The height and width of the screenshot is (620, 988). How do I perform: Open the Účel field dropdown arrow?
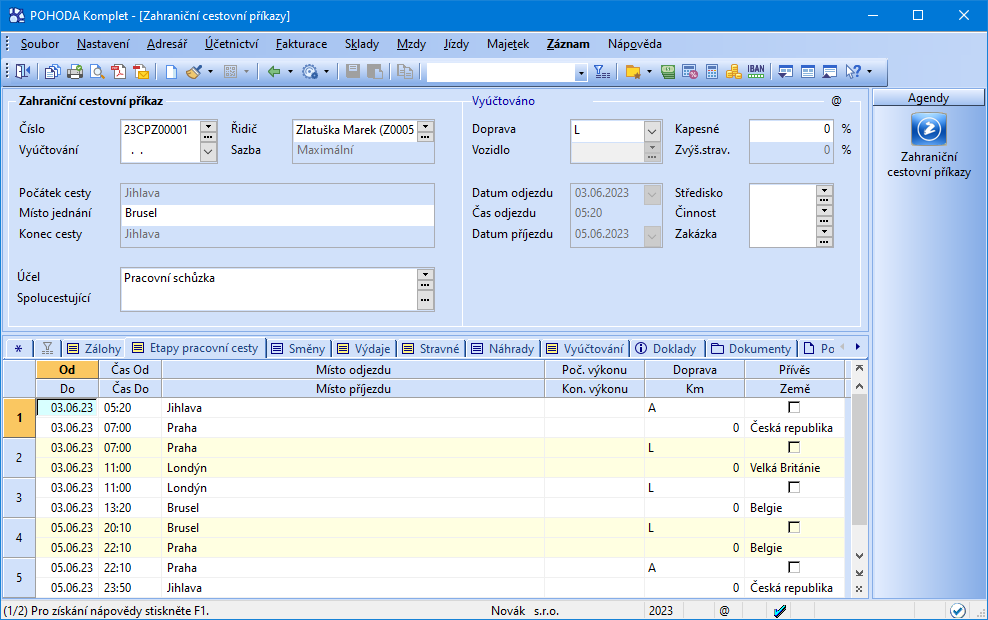pyautogui.click(x=425, y=274)
